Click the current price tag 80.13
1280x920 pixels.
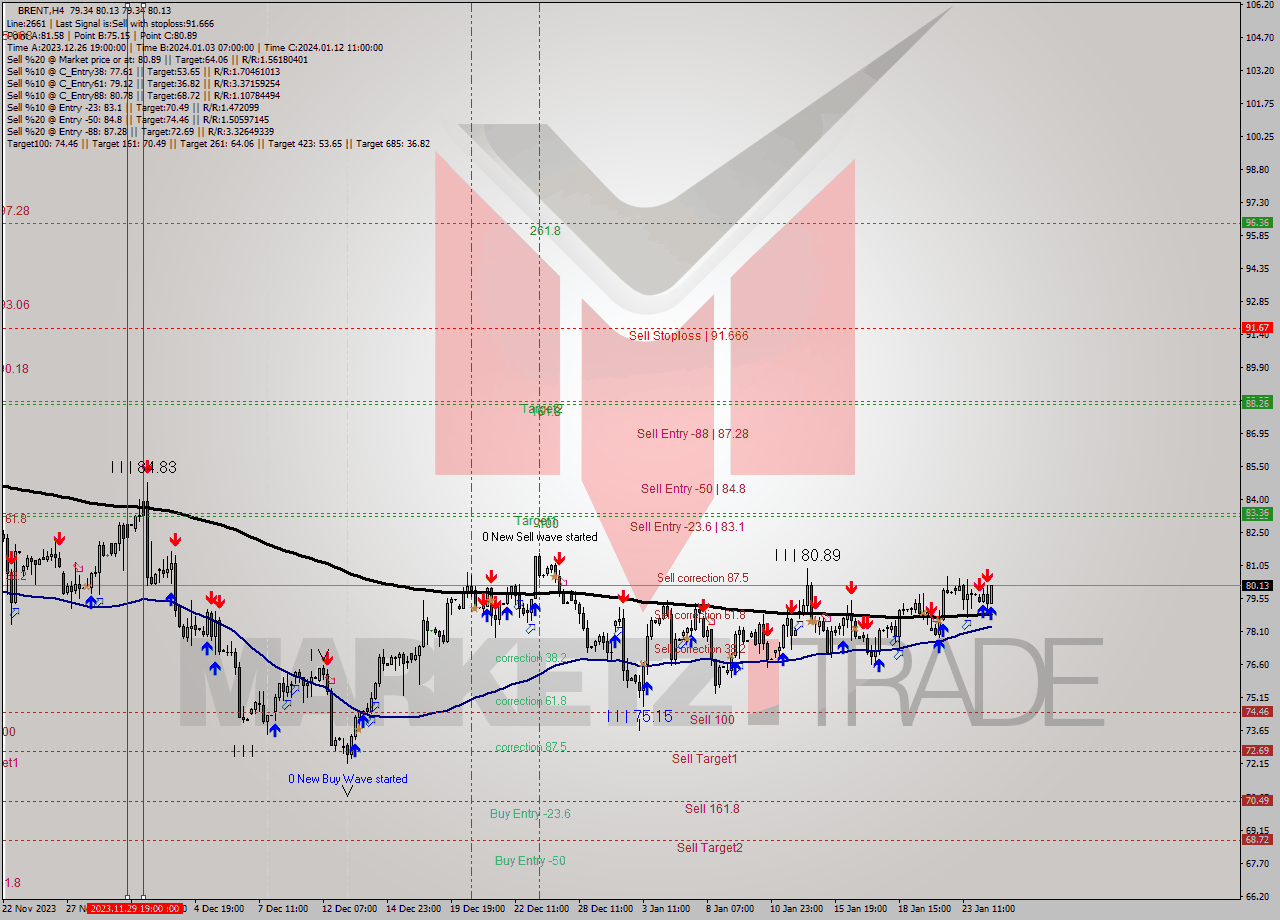pos(1257,586)
